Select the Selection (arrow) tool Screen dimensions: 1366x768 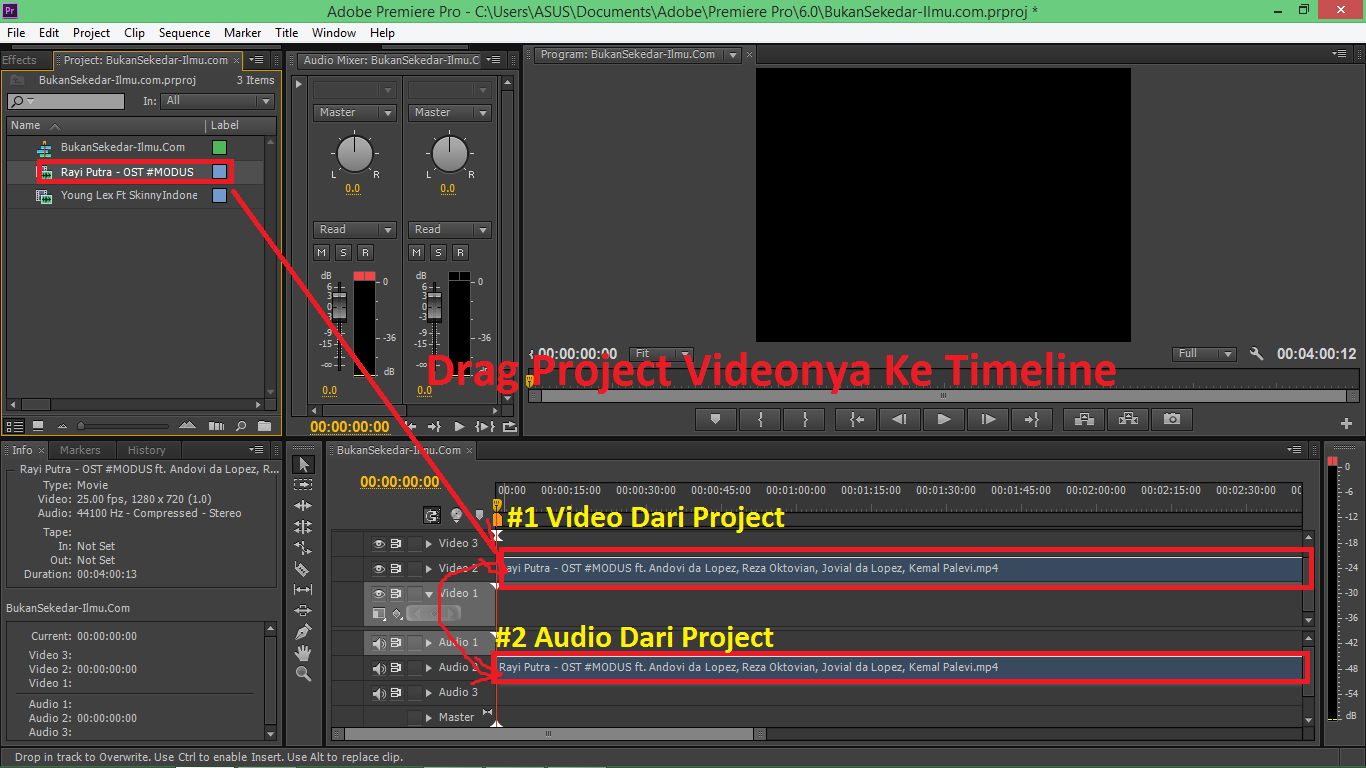pos(305,464)
